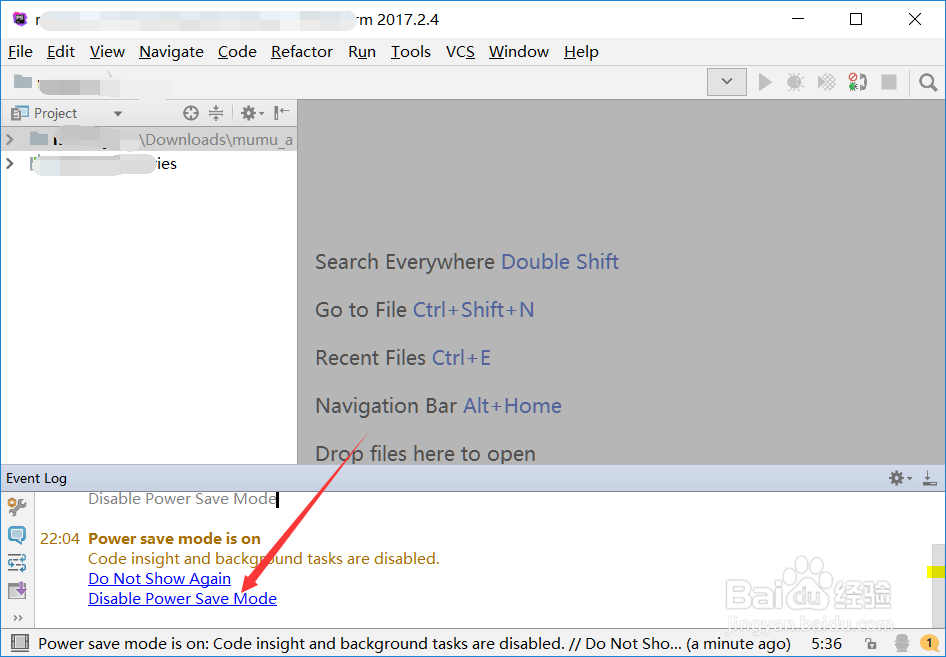
Task: Open the run configuration dropdown
Action: coord(726,81)
